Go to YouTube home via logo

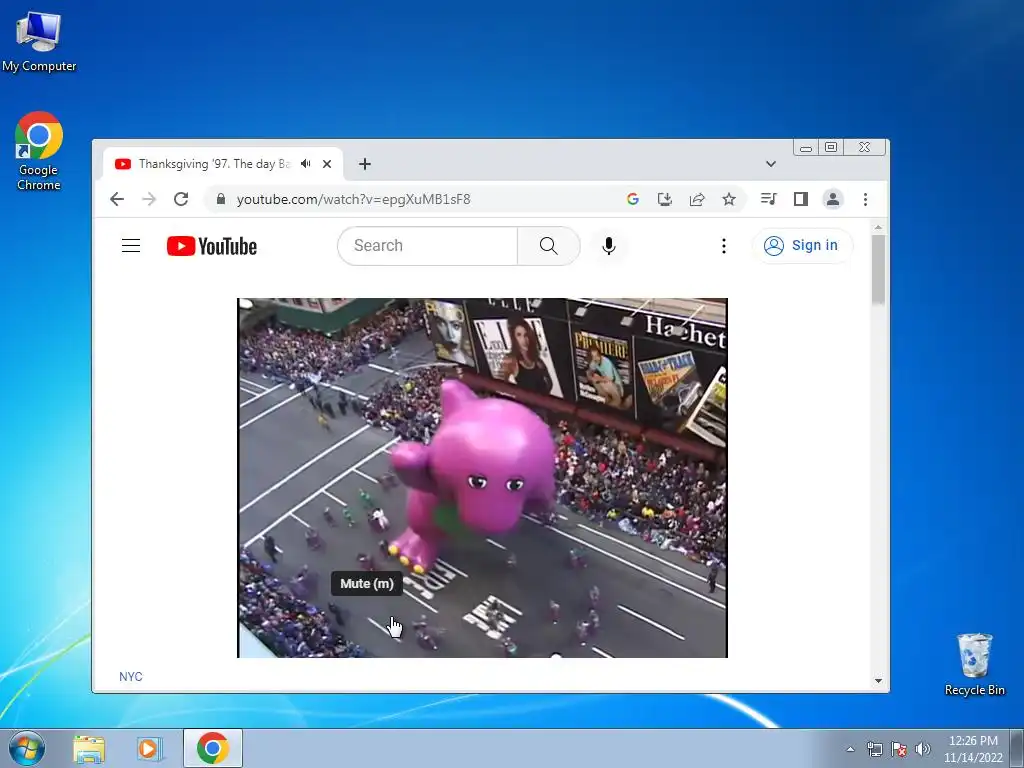212,246
